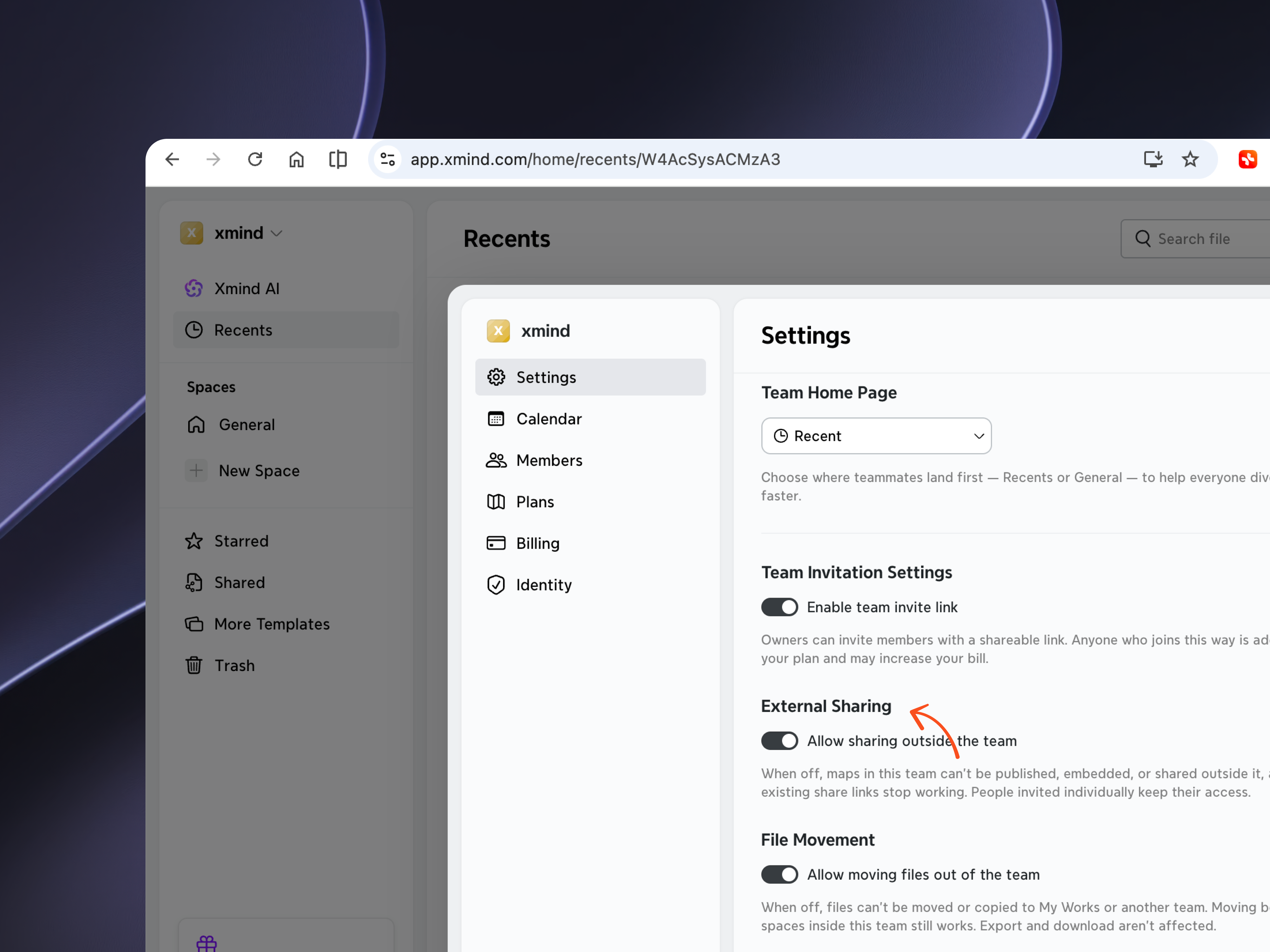Open the Billing section label
Screen dimensions: 1270x952
tap(538, 543)
